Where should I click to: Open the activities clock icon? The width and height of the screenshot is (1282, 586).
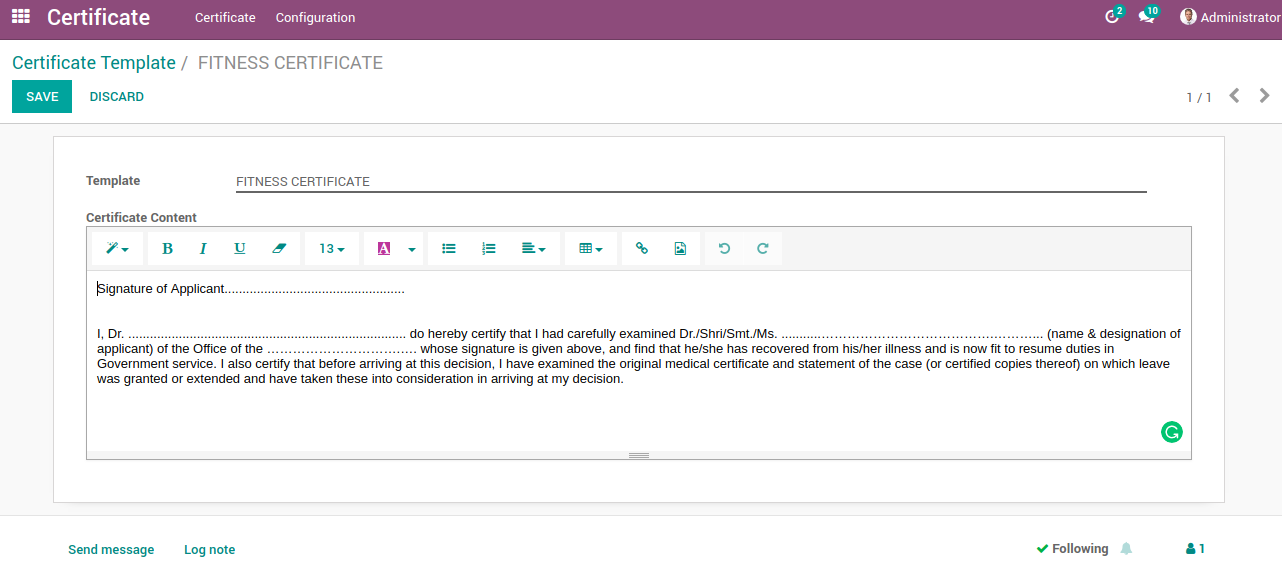point(1113,16)
